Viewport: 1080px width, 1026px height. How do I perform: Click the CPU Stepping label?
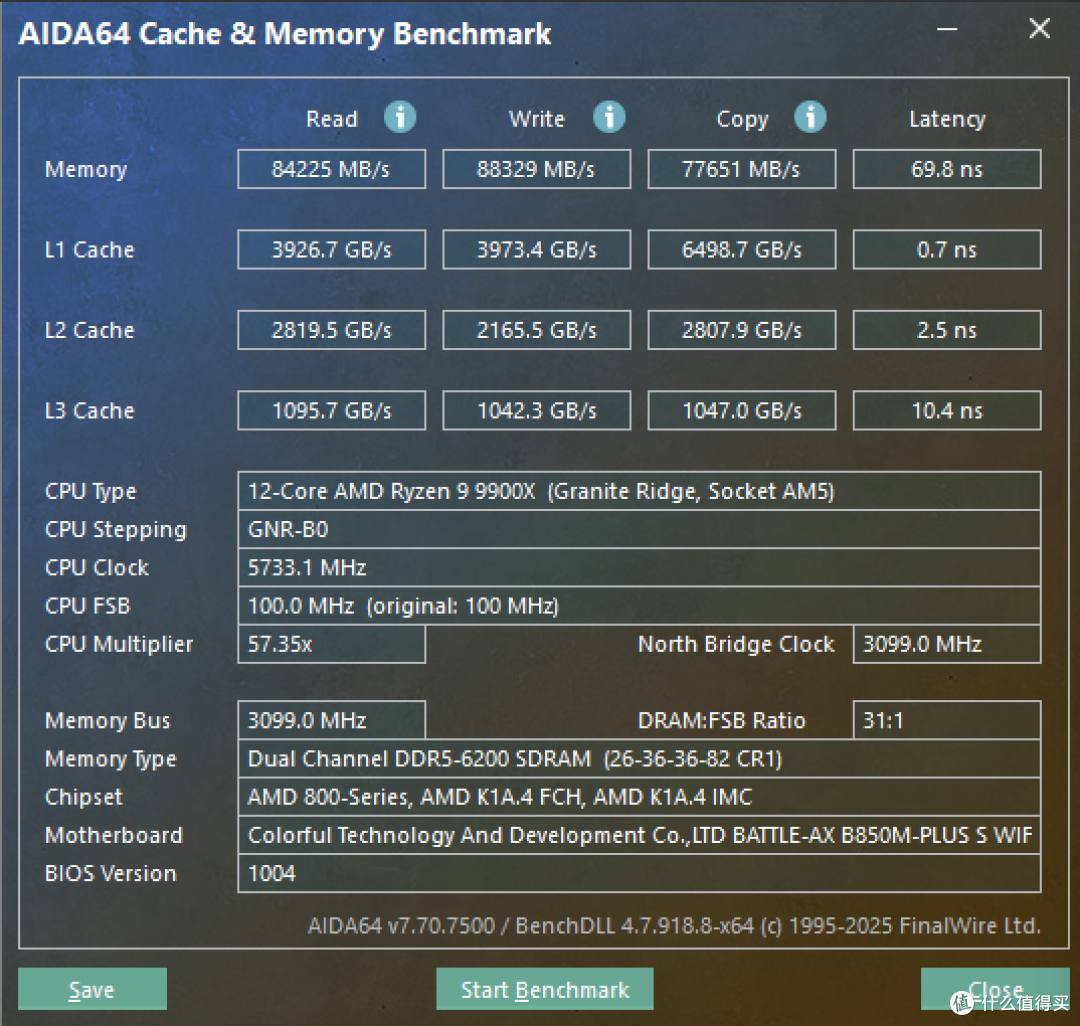(x=116, y=530)
